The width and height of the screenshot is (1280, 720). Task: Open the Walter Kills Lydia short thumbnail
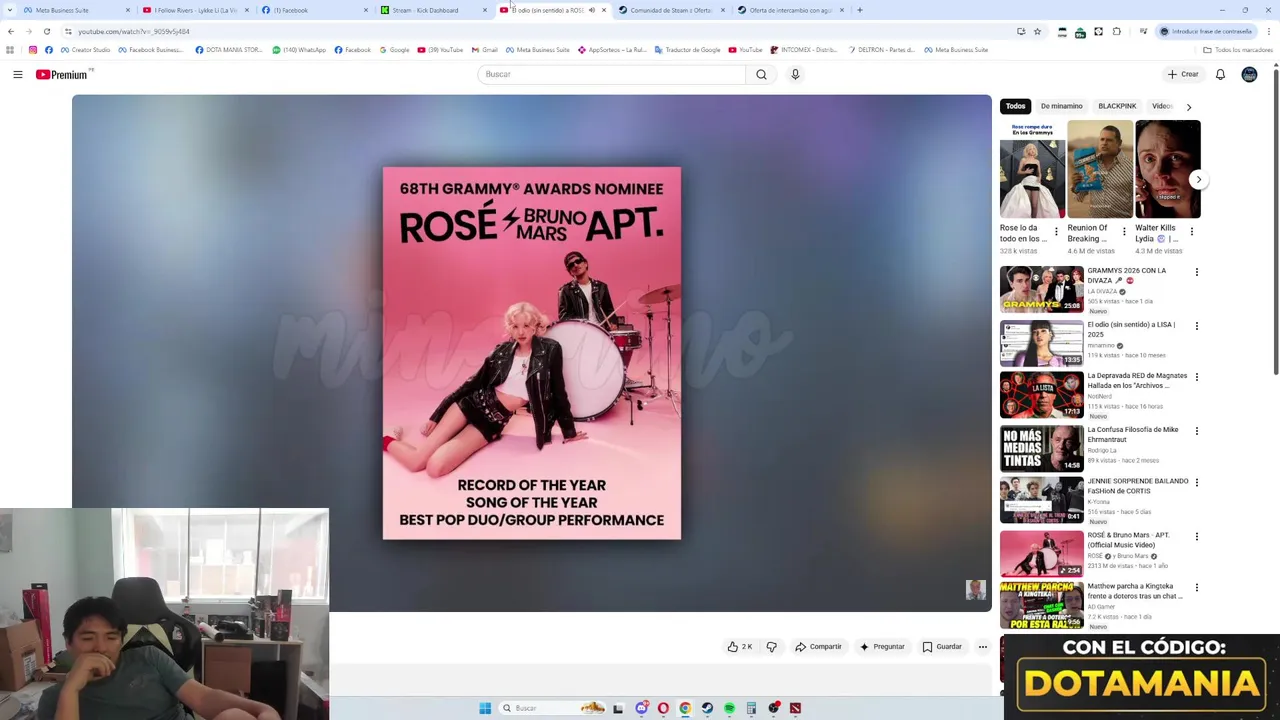tap(1167, 169)
